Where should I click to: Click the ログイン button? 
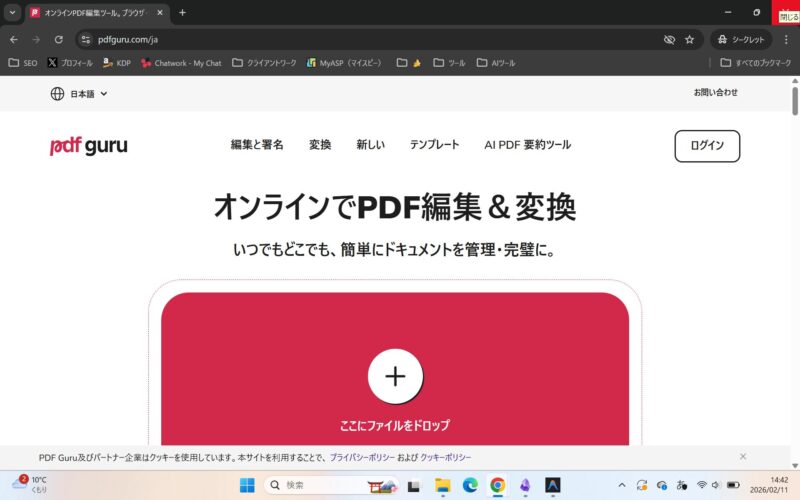pos(707,146)
